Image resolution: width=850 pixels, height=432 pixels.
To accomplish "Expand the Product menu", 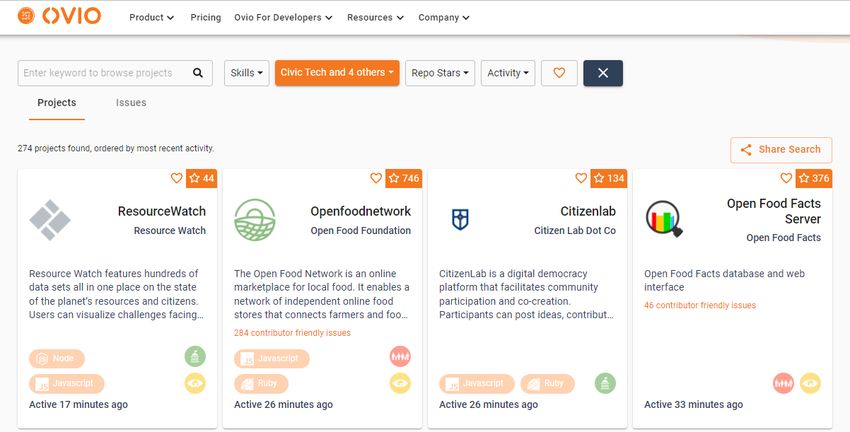I will [x=152, y=17].
